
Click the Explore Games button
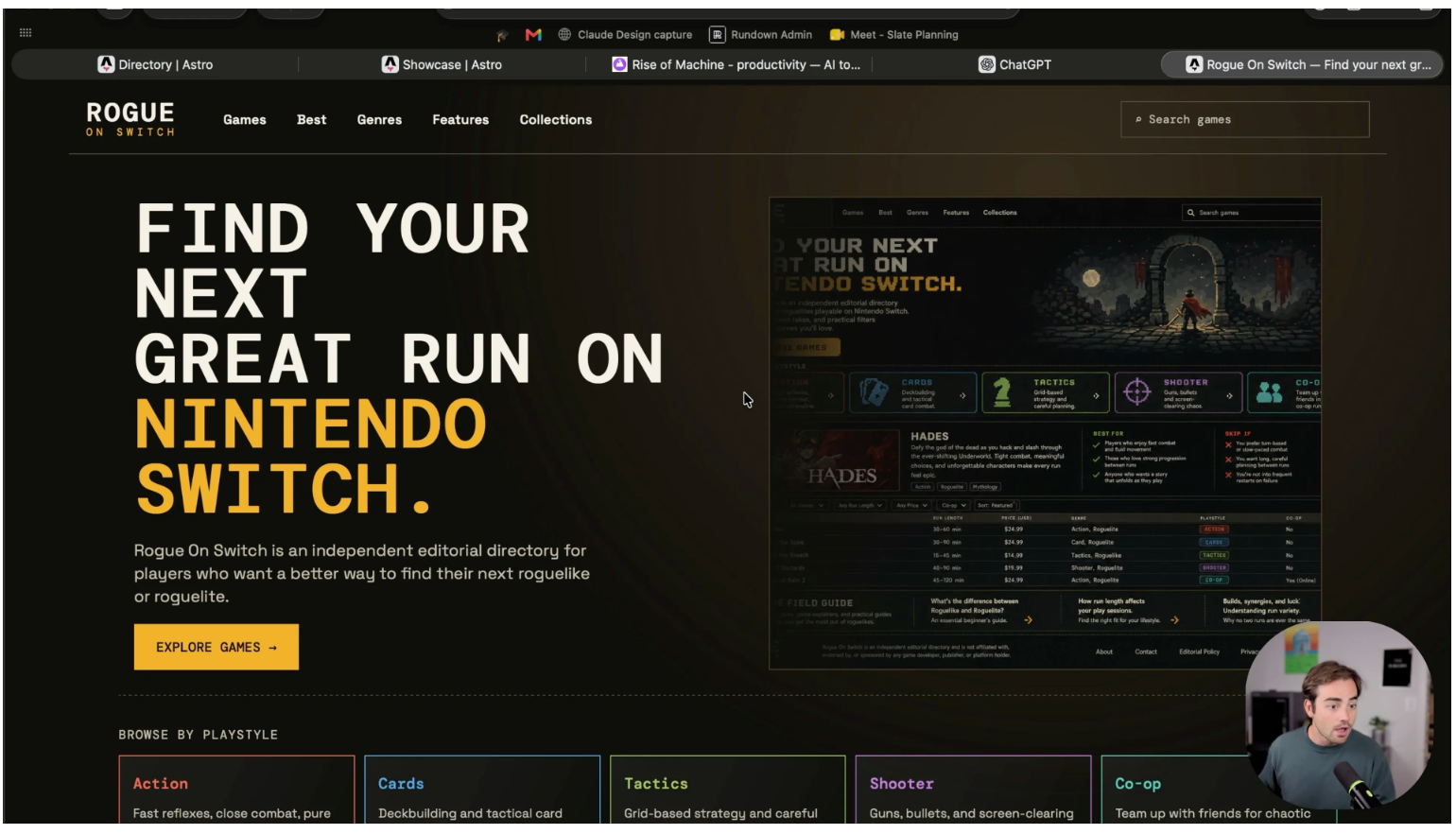point(217,647)
